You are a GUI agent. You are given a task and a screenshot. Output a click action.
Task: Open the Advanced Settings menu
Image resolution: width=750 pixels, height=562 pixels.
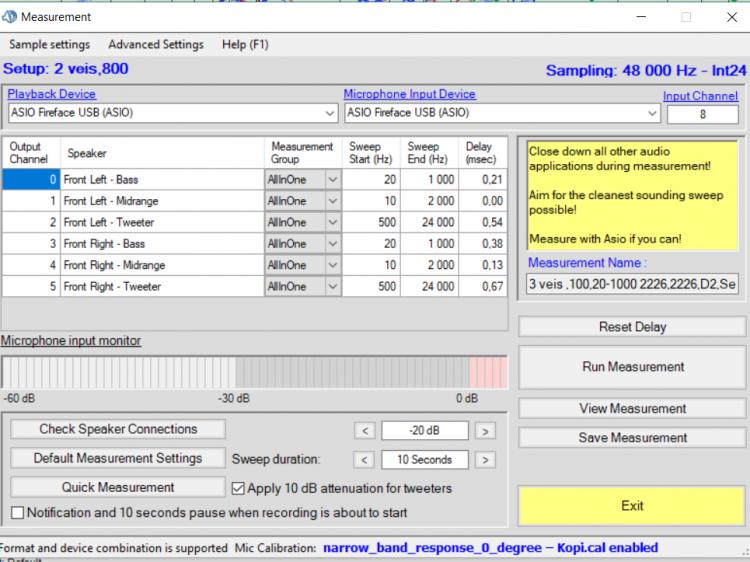(x=156, y=45)
